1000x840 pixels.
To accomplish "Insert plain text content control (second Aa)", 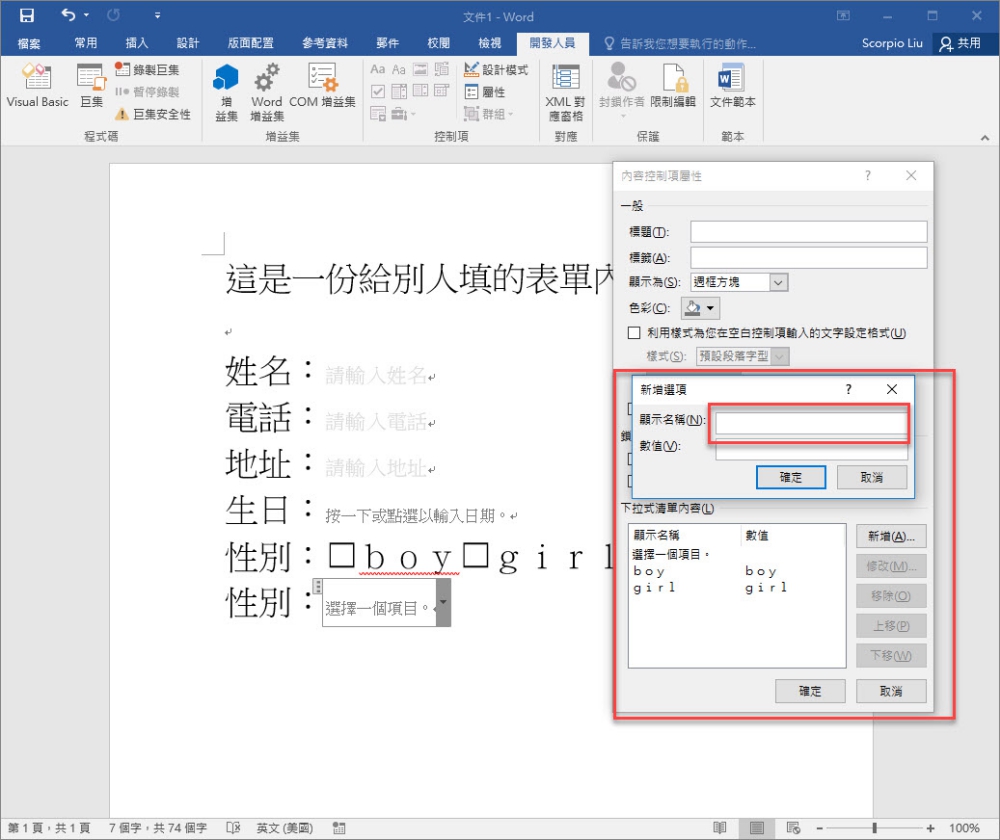I will click(399, 69).
